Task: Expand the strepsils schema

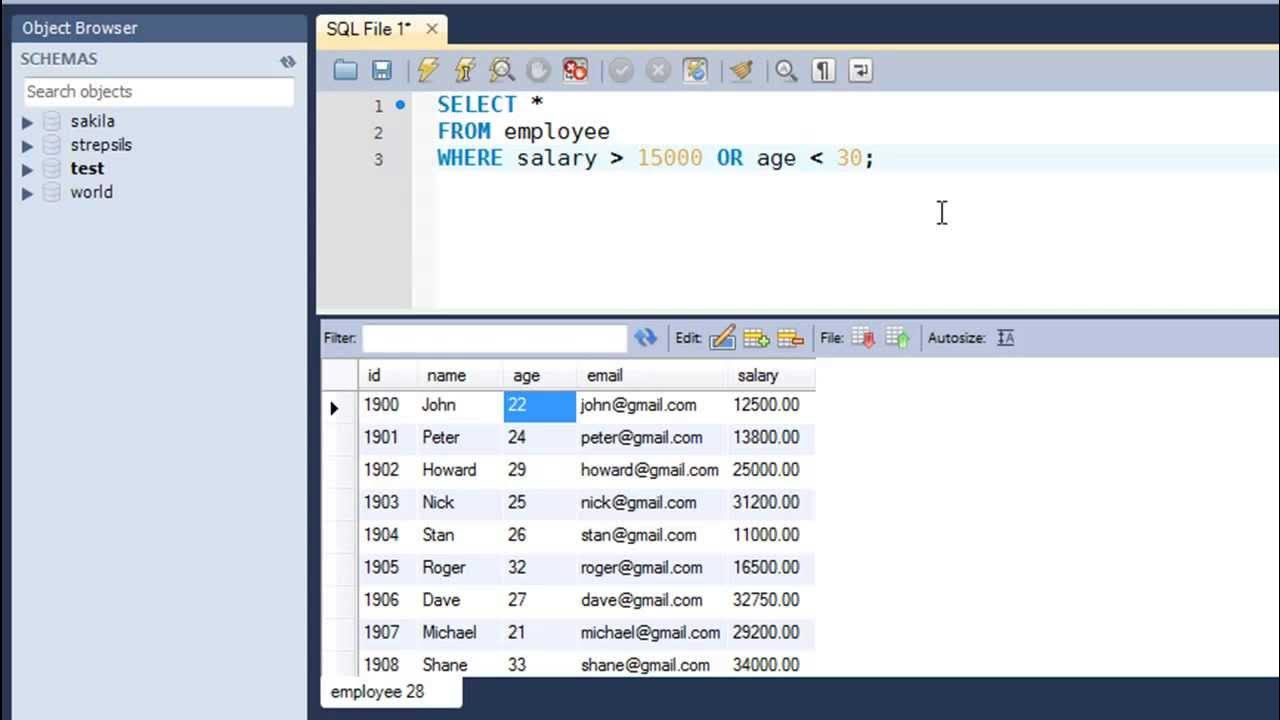Action: pyautogui.click(x=28, y=146)
